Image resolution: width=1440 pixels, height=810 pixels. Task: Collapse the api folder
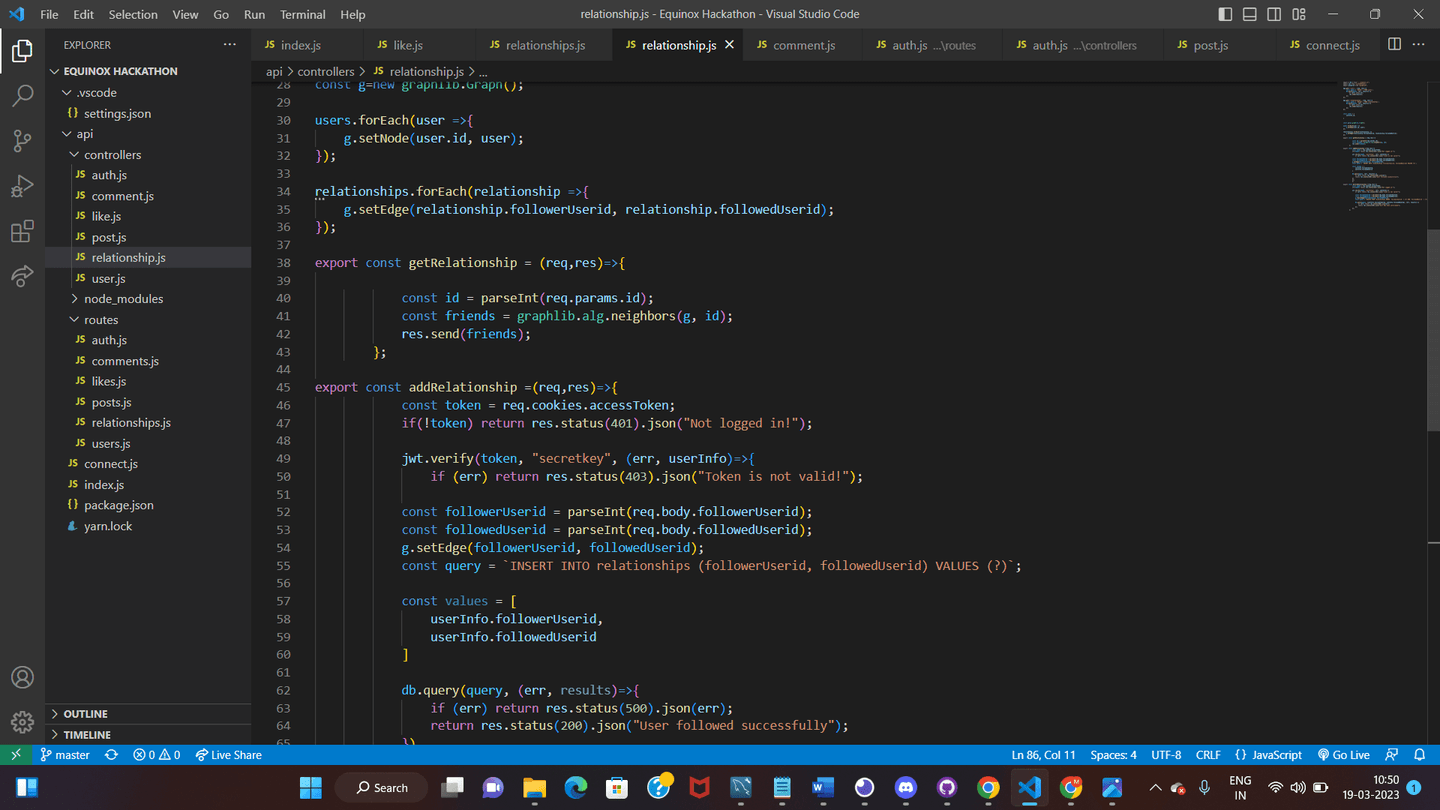(x=148, y=134)
